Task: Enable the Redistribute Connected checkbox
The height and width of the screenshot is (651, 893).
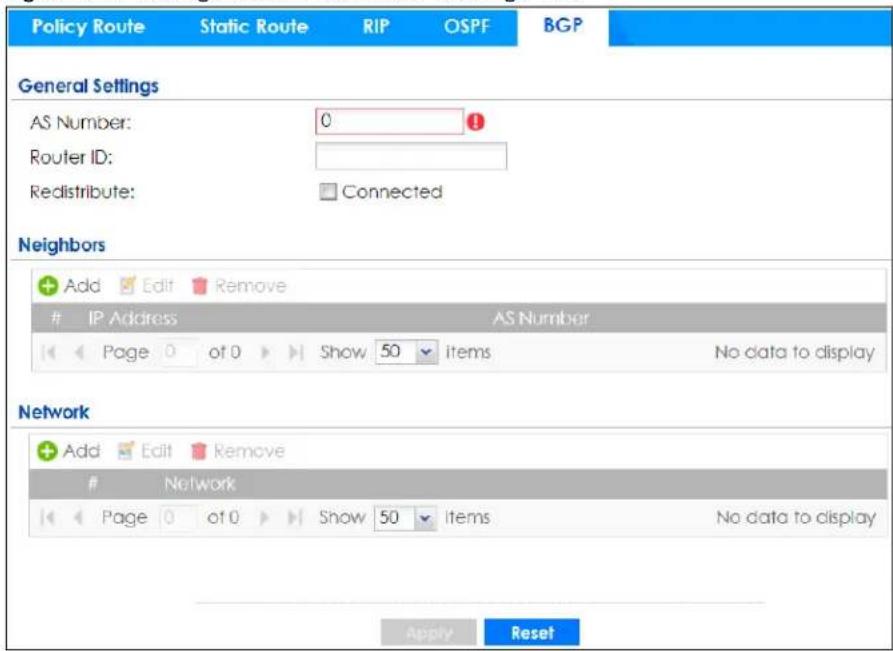Action: (x=328, y=192)
